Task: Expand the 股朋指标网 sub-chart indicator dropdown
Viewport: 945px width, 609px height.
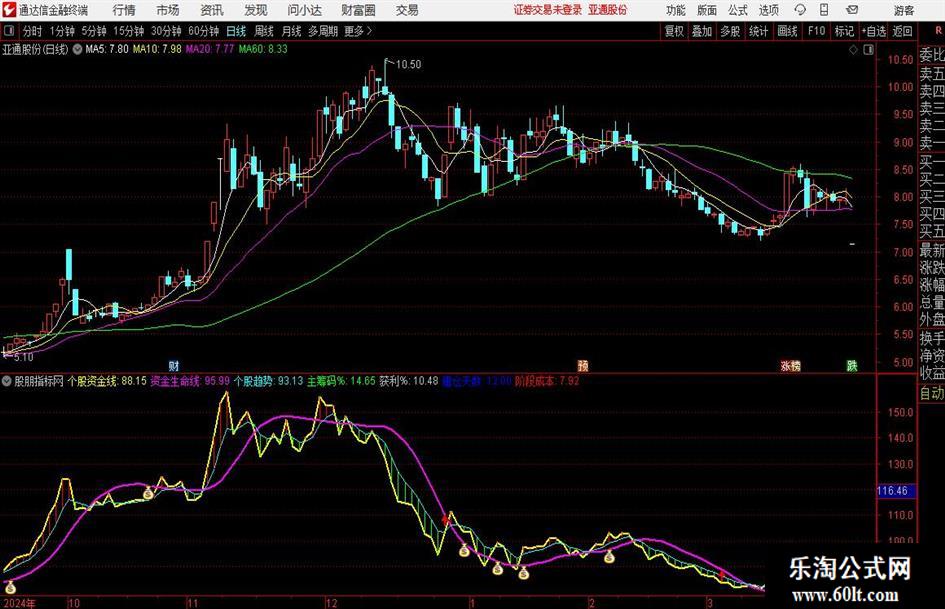Action: (7, 381)
